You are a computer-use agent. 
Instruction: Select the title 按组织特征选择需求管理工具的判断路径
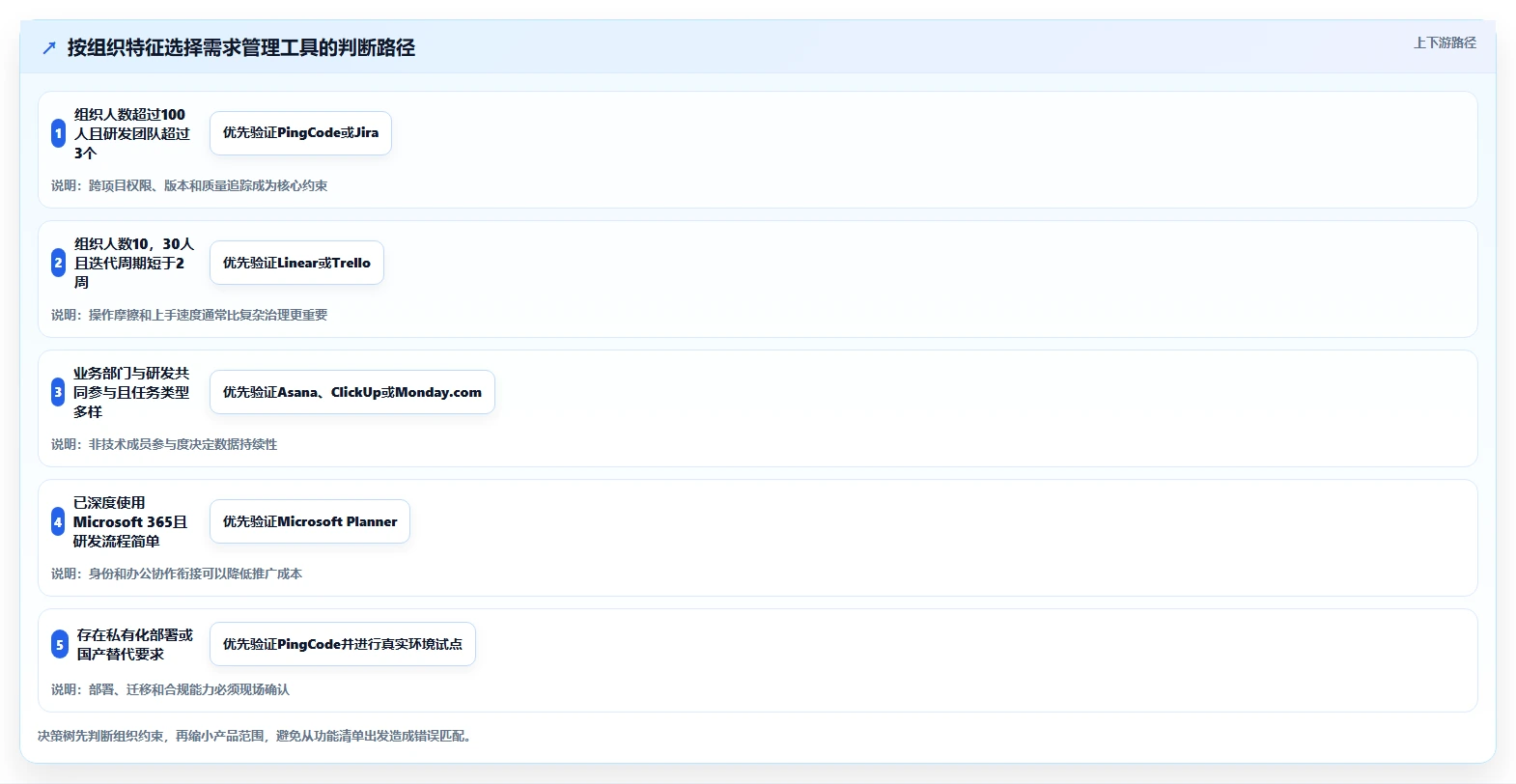point(241,47)
